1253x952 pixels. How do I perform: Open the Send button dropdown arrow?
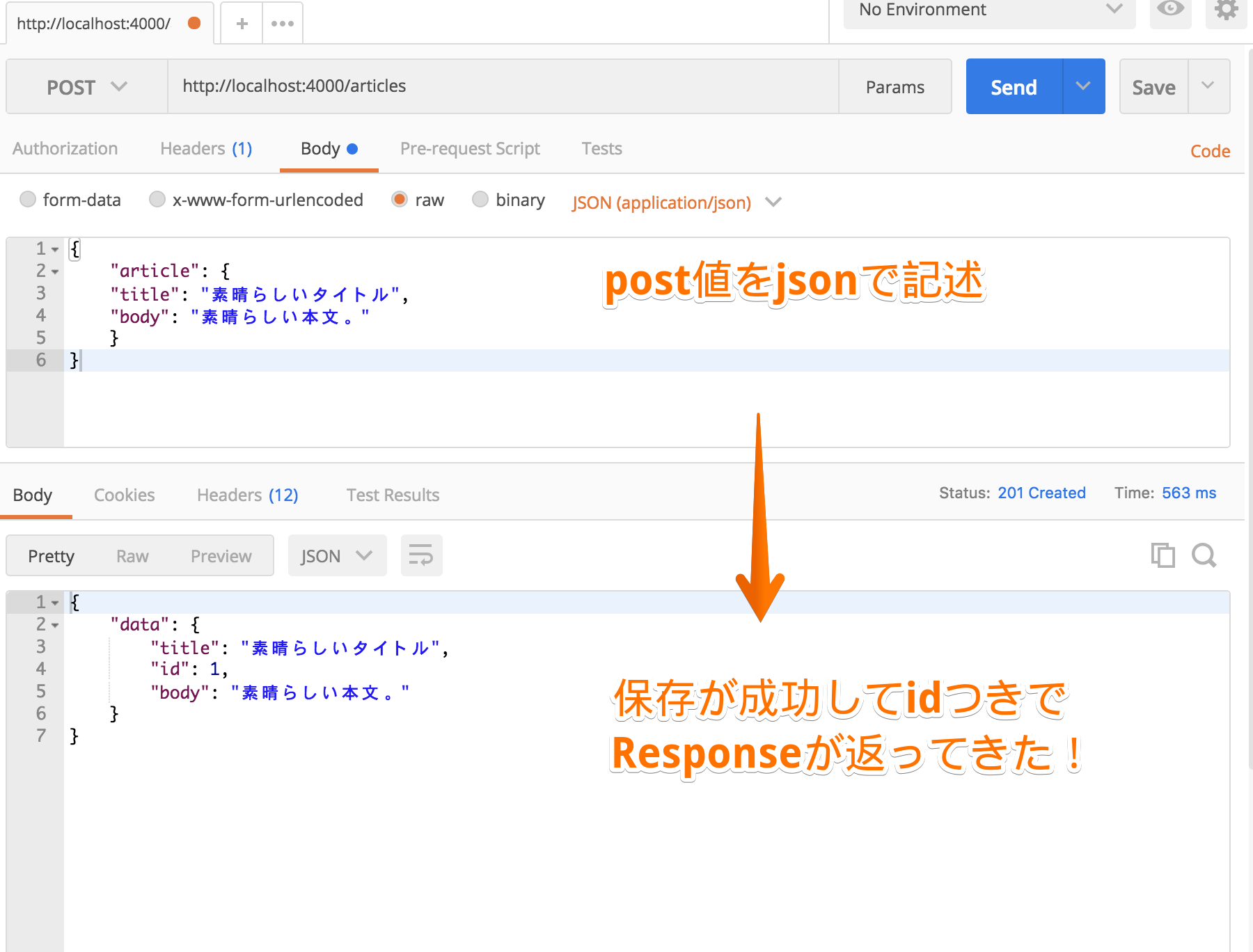pos(1083,86)
